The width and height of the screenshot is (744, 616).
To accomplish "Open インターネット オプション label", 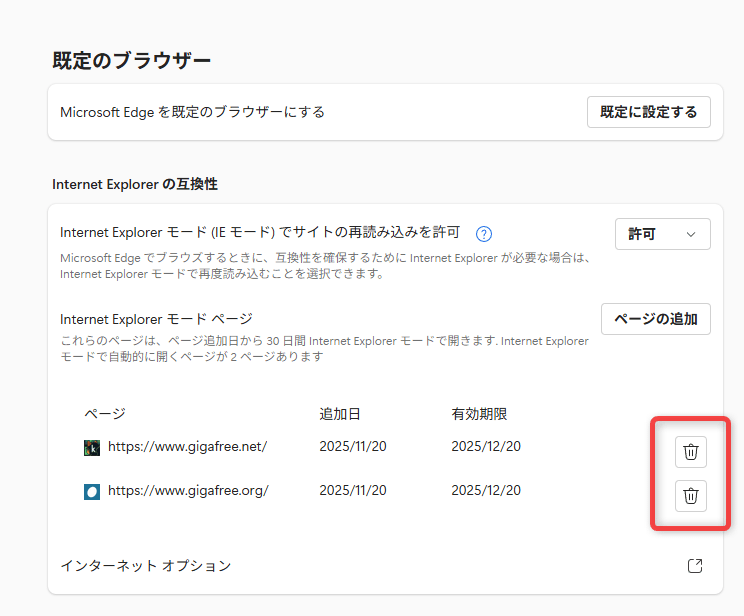I will coord(146,566).
